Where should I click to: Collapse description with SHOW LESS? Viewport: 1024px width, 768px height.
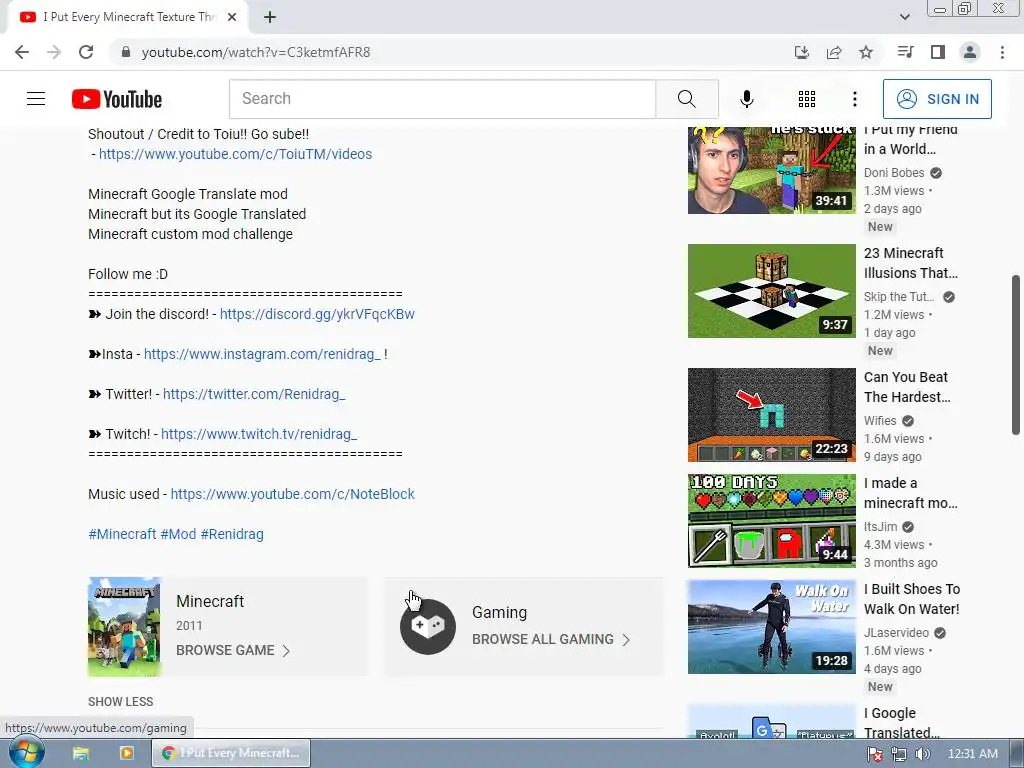tap(121, 701)
